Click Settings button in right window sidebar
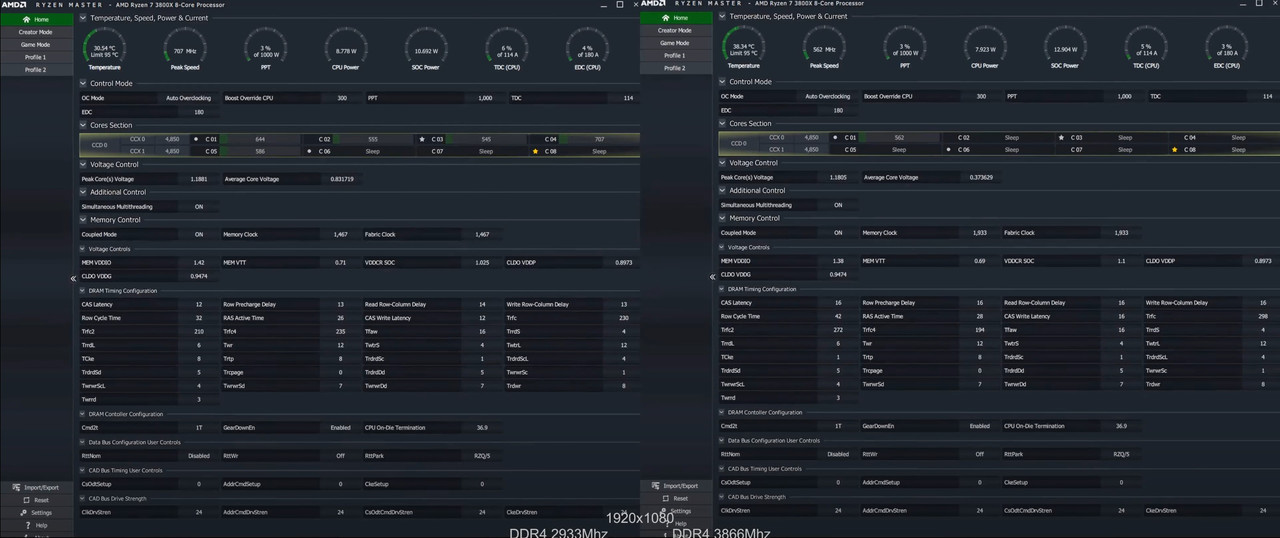This screenshot has width=1280, height=538. click(x=675, y=511)
